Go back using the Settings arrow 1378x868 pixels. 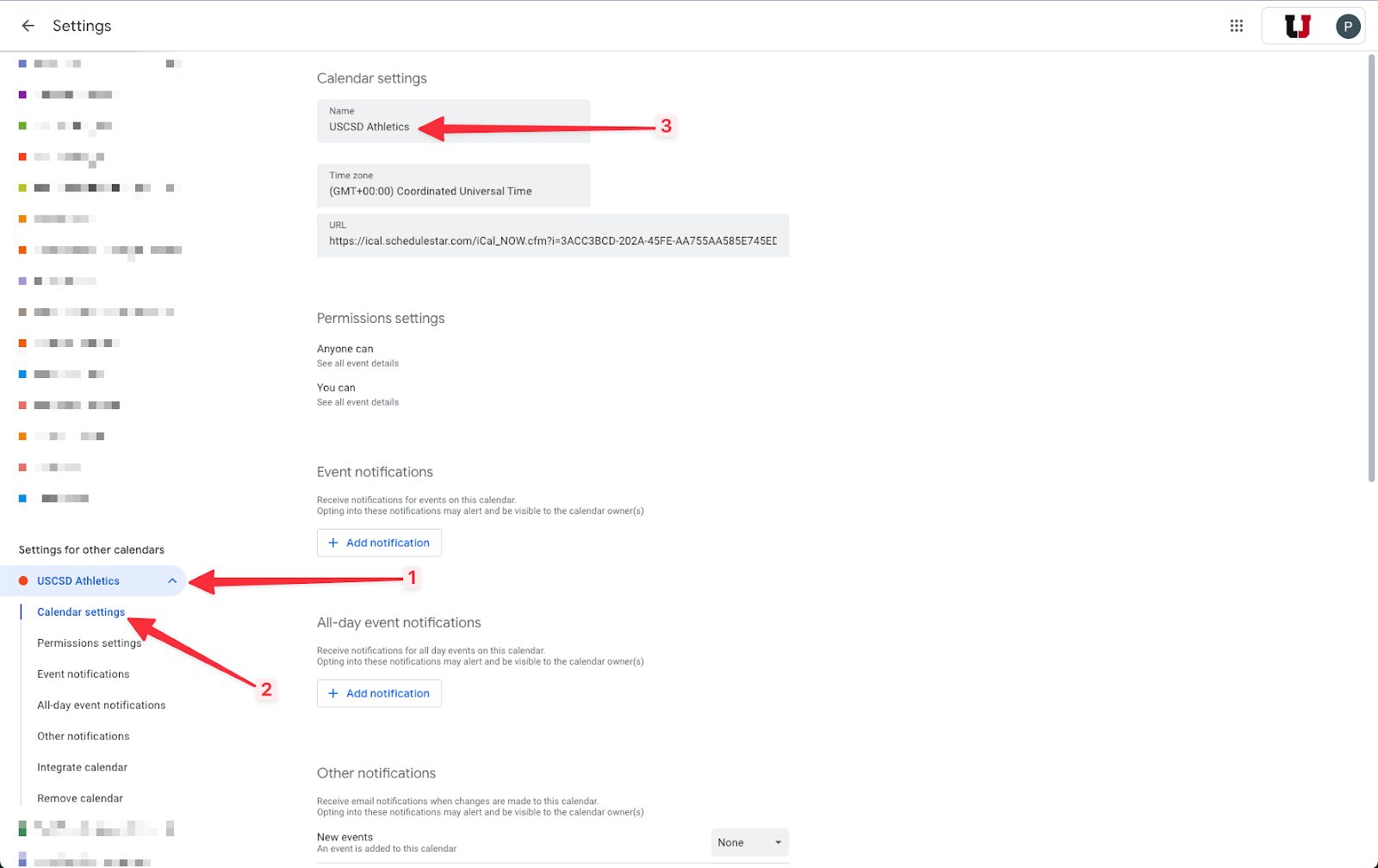pyautogui.click(x=28, y=26)
